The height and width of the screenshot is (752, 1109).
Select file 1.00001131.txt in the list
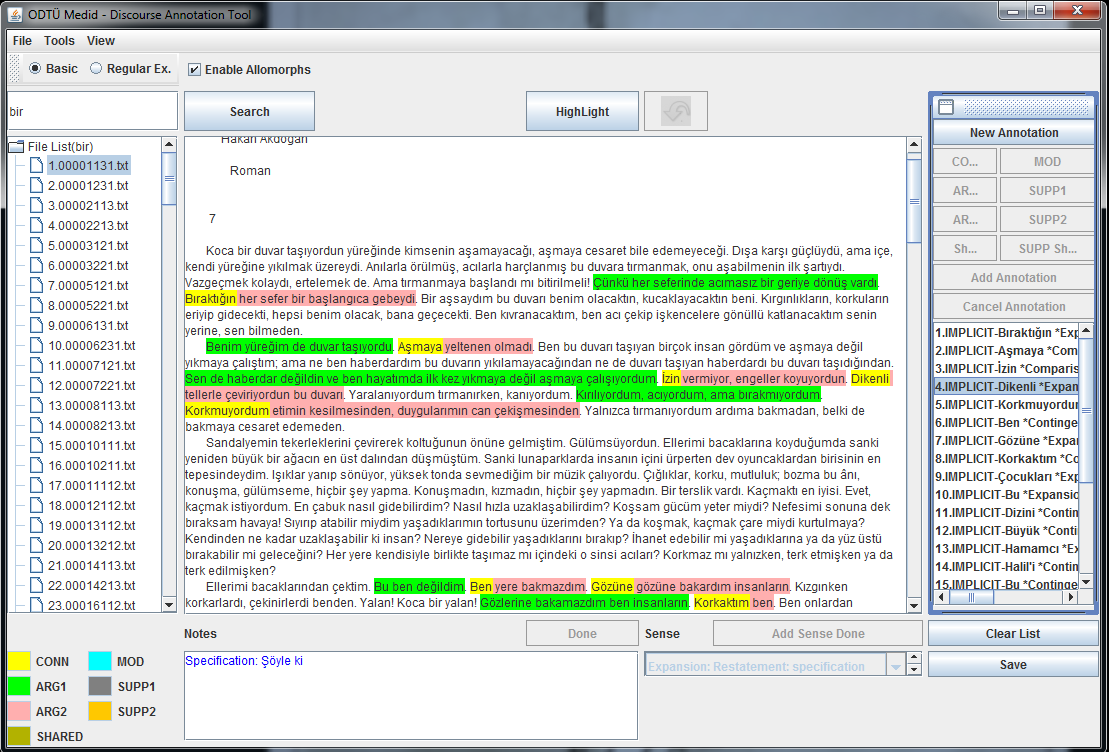pos(88,166)
